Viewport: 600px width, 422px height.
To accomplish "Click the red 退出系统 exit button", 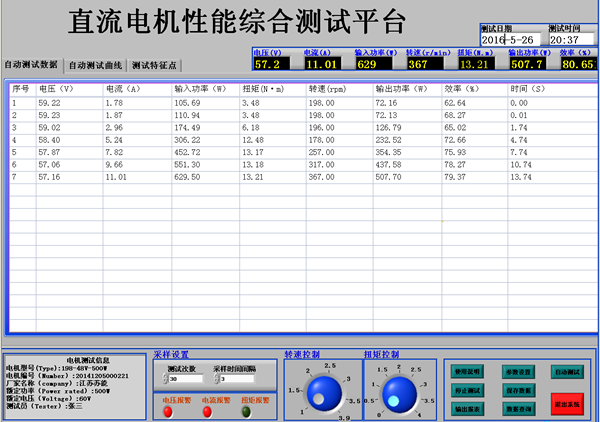I will coord(568,400).
